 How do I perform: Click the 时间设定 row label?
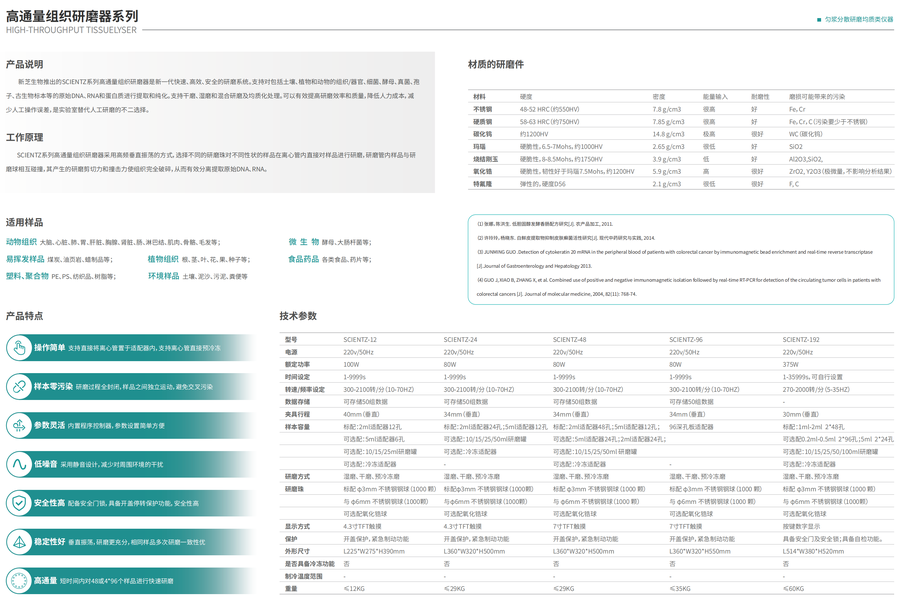[297, 377]
